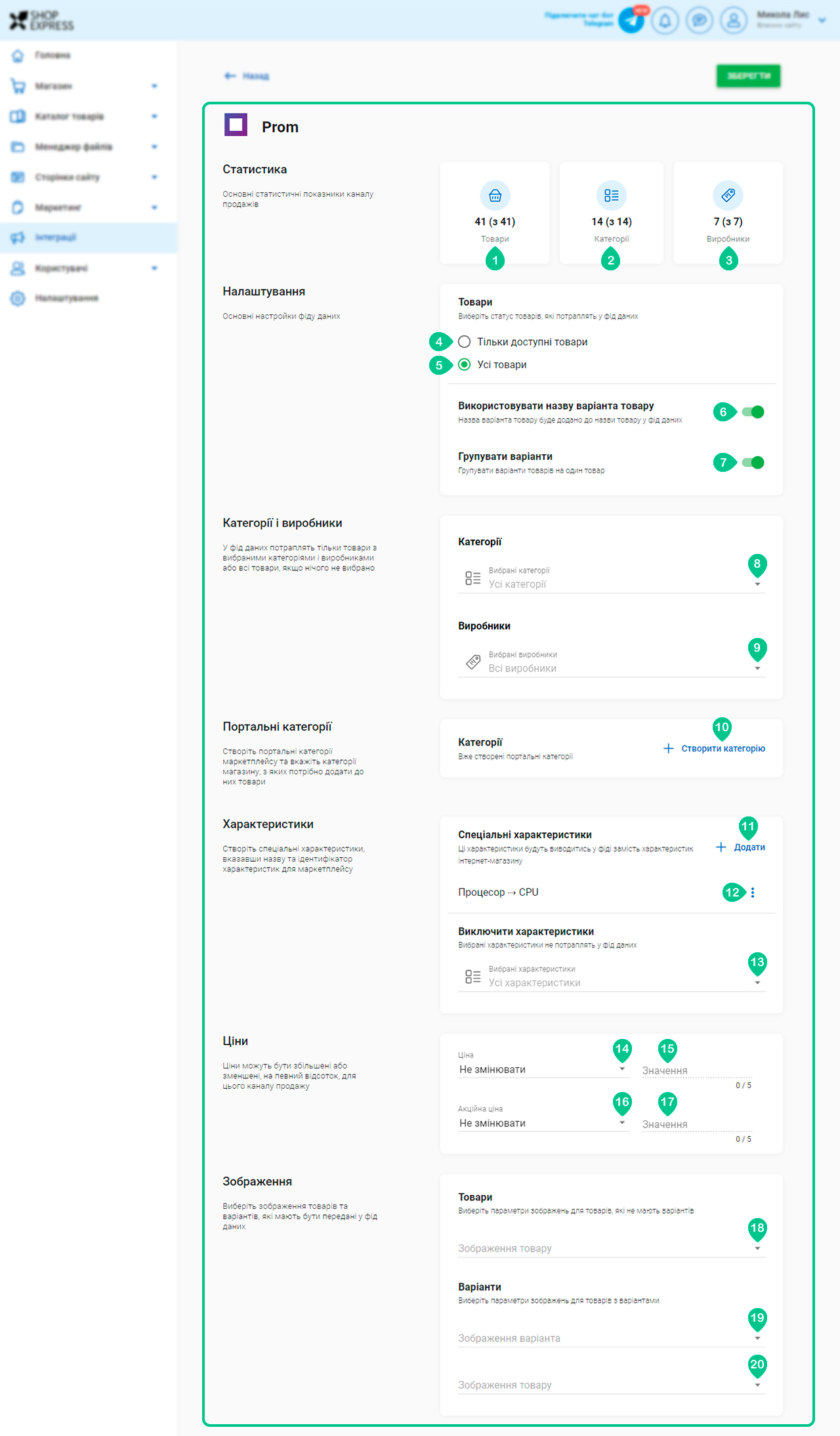Click the Менеджер файлів folder icon
Image resolution: width=840 pixels, height=1436 pixels.
(18, 147)
